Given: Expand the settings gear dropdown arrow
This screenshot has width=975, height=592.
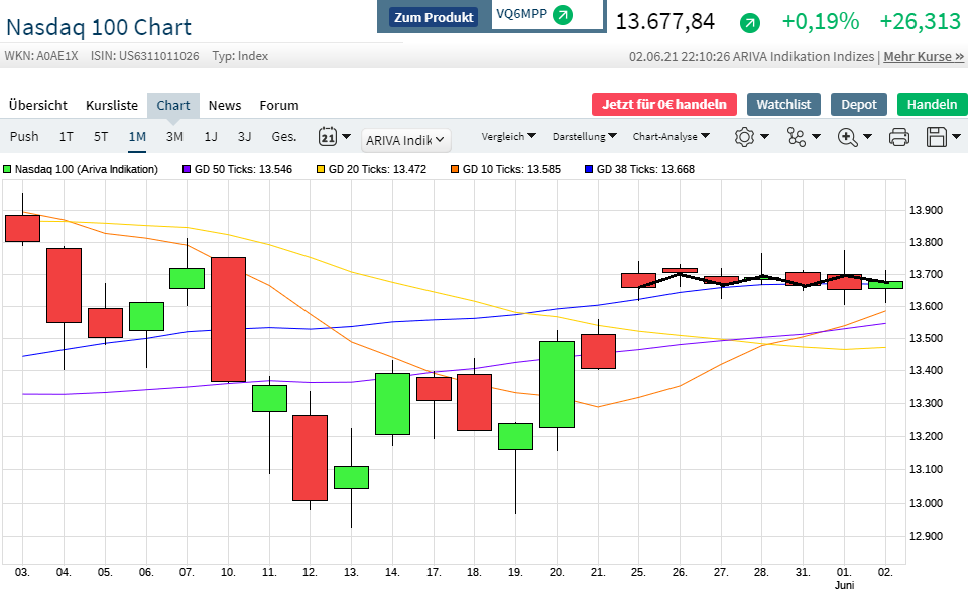Looking at the screenshot, I should pos(764,136).
